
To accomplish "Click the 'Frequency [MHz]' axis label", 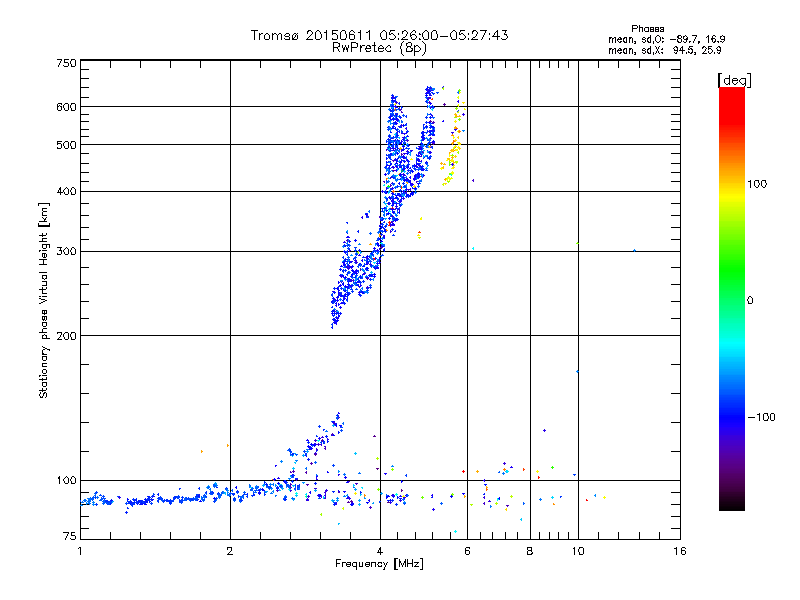I will [x=379, y=564].
